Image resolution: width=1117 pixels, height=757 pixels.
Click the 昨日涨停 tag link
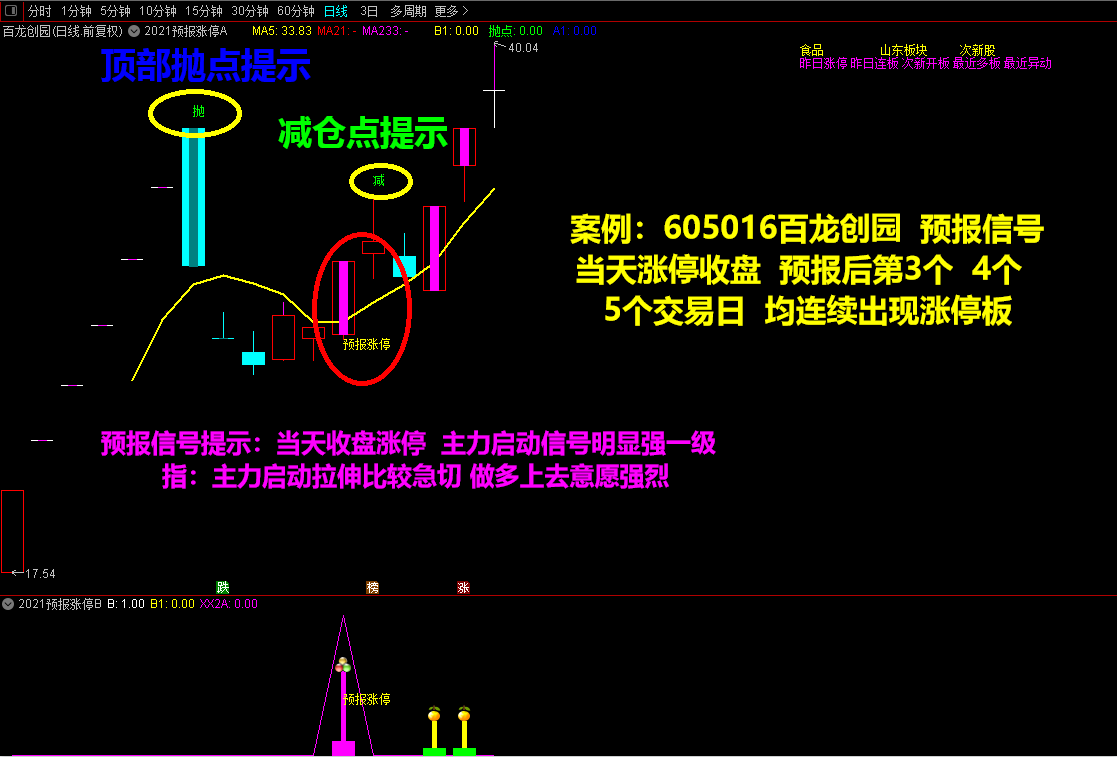click(823, 63)
